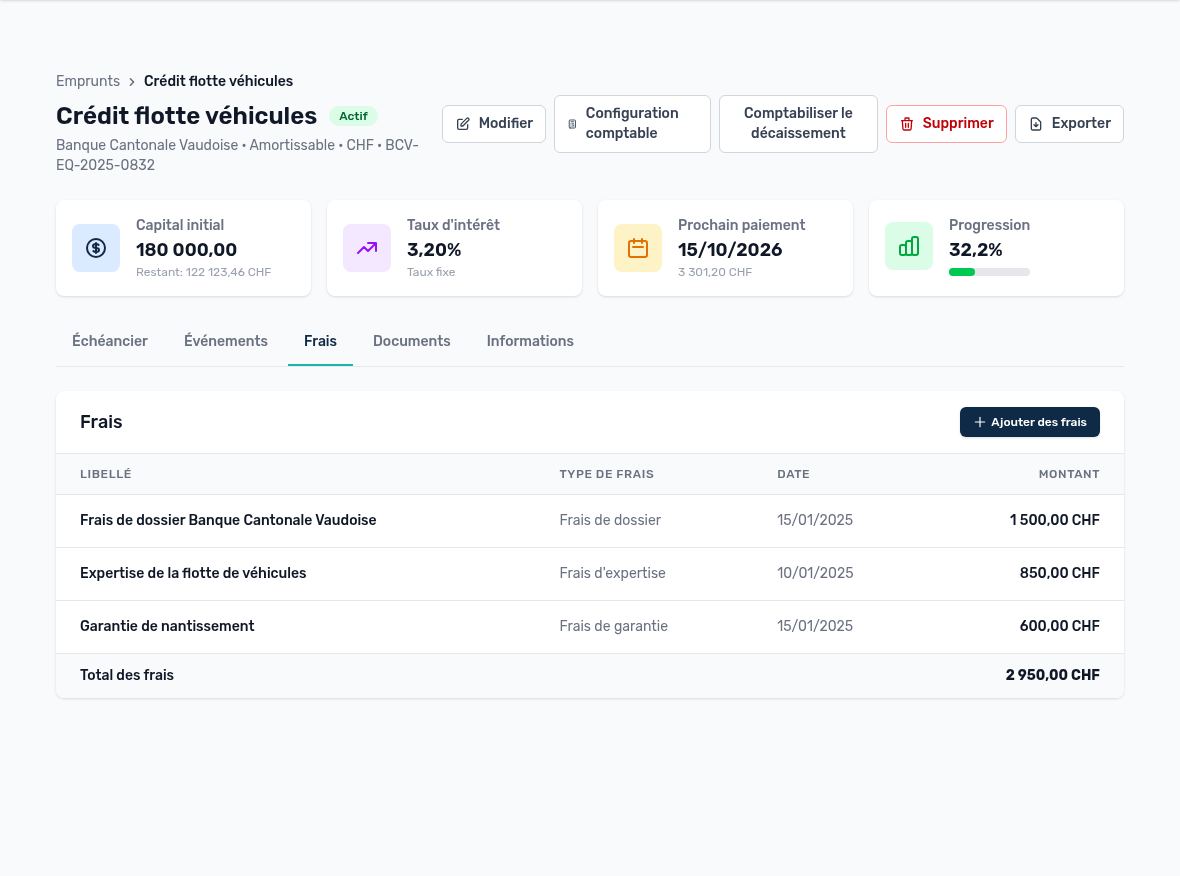The image size is (1180, 876).
Task: Click the Libellé column header
Action: (x=106, y=474)
